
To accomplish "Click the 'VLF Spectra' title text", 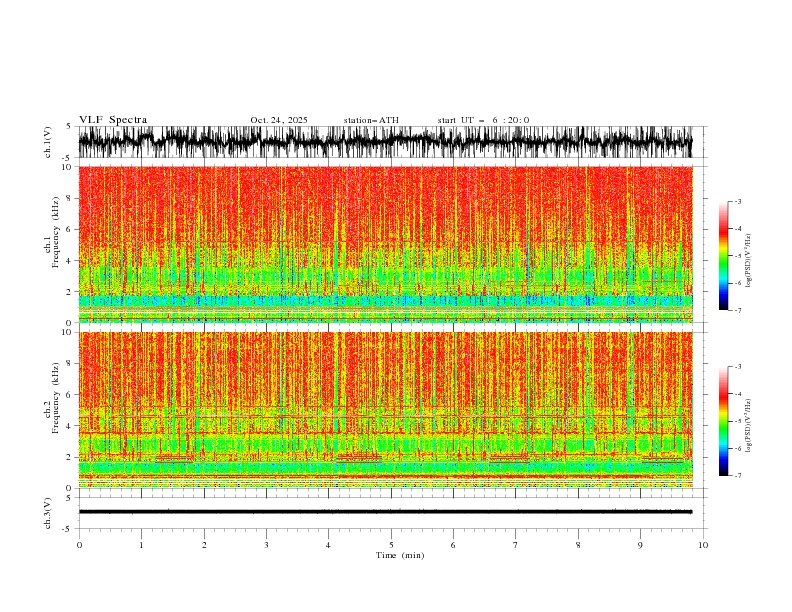I will tap(113, 120).
